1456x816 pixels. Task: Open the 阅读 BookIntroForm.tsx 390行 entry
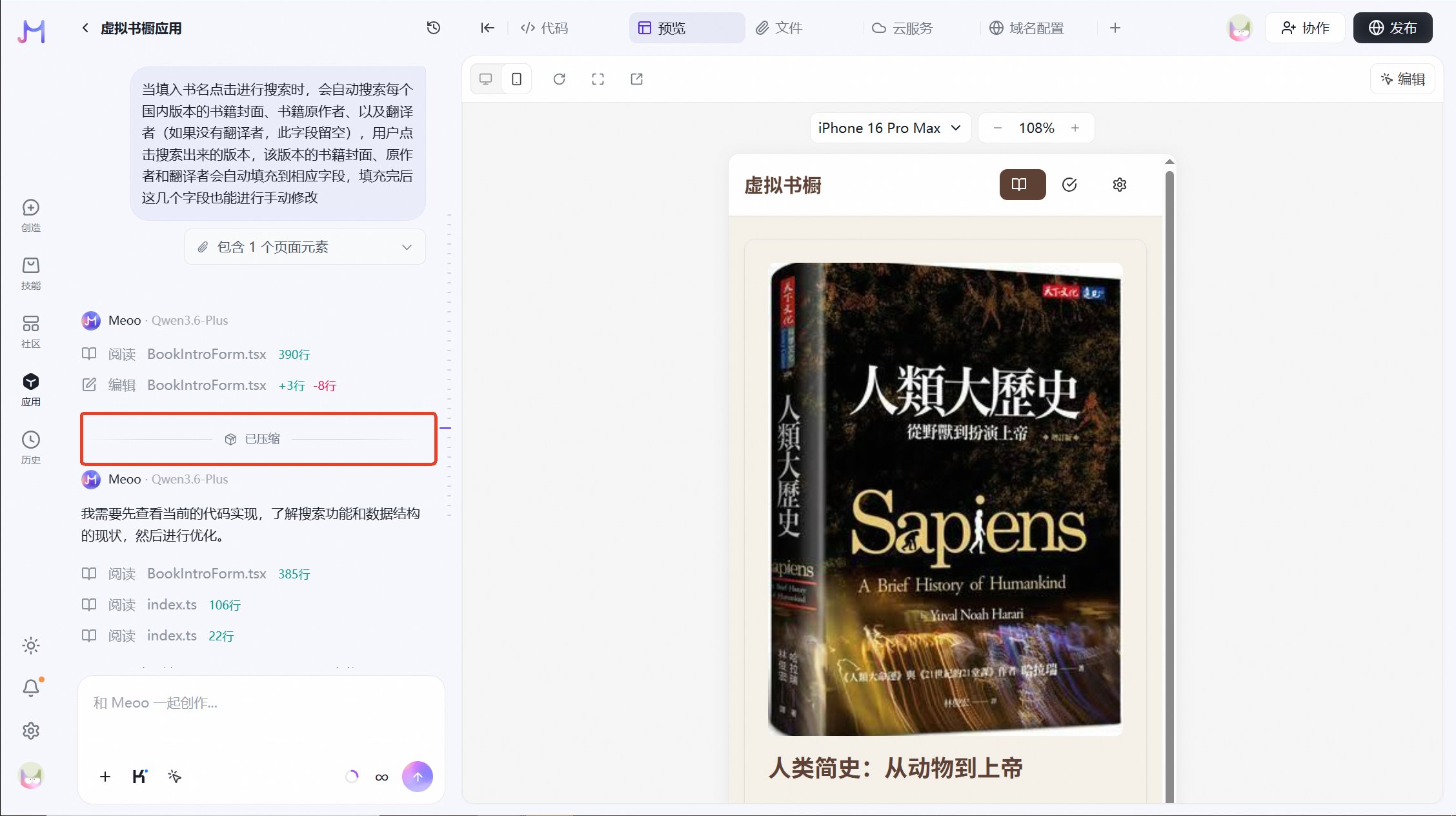(196, 354)
